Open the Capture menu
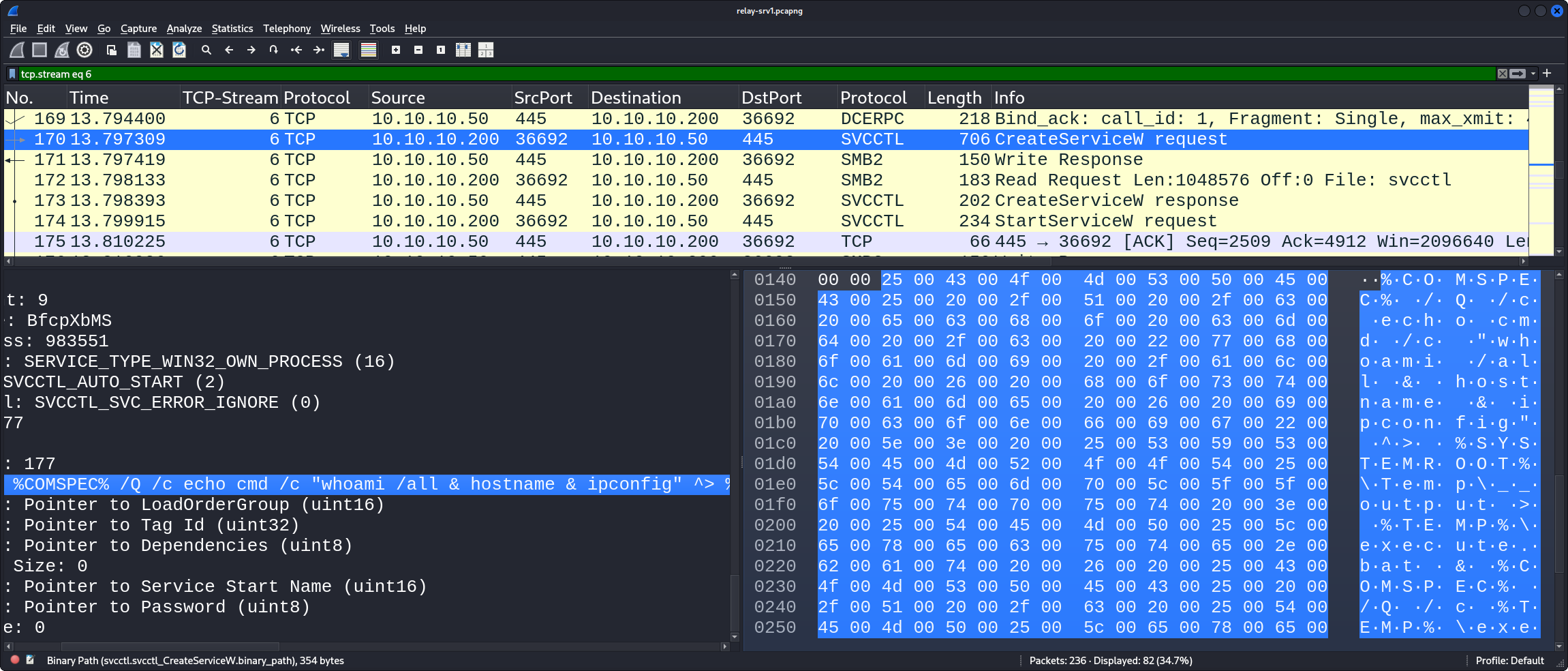Screen dimensions: 1568x671 (x=138, y=29)
